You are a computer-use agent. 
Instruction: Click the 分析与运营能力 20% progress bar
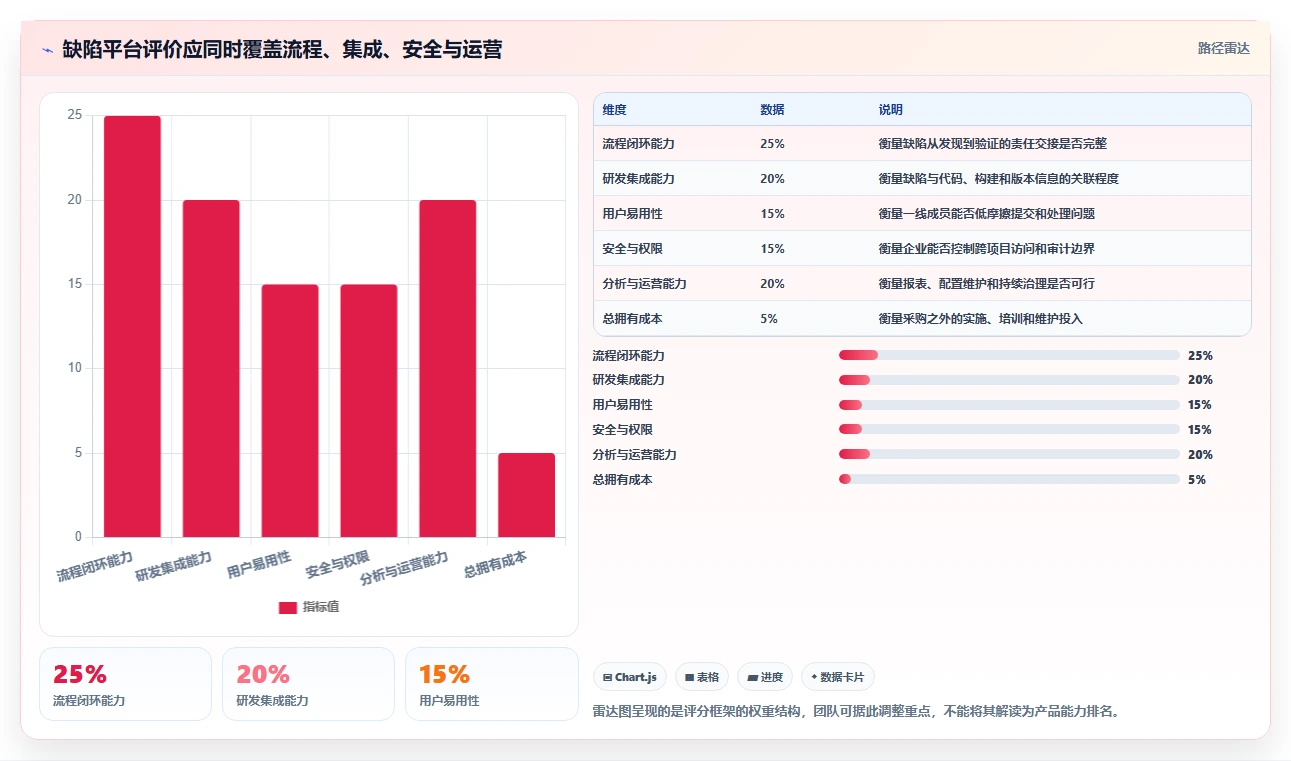1010,455
